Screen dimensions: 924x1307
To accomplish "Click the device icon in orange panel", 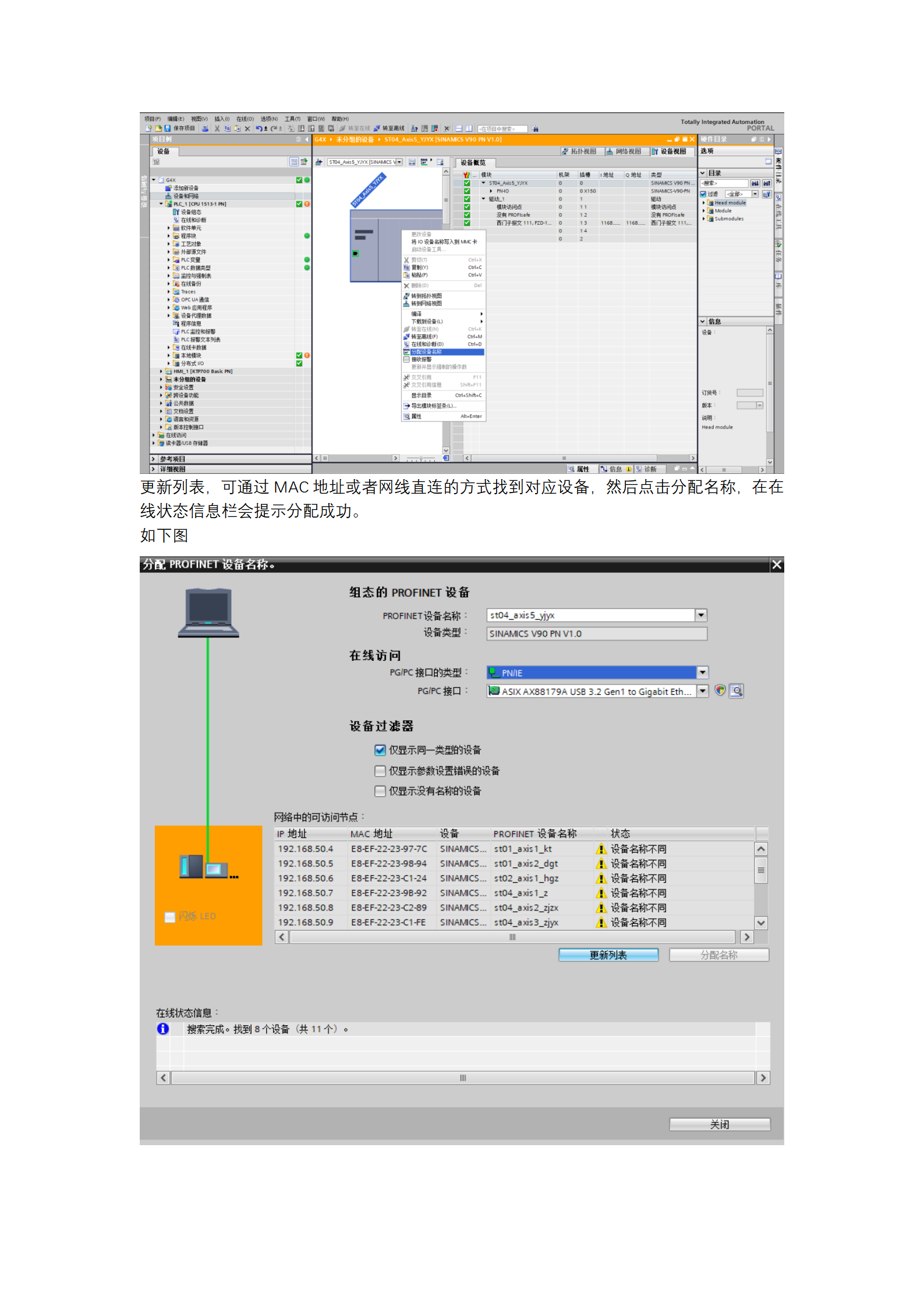I will (x=209, y=867).
